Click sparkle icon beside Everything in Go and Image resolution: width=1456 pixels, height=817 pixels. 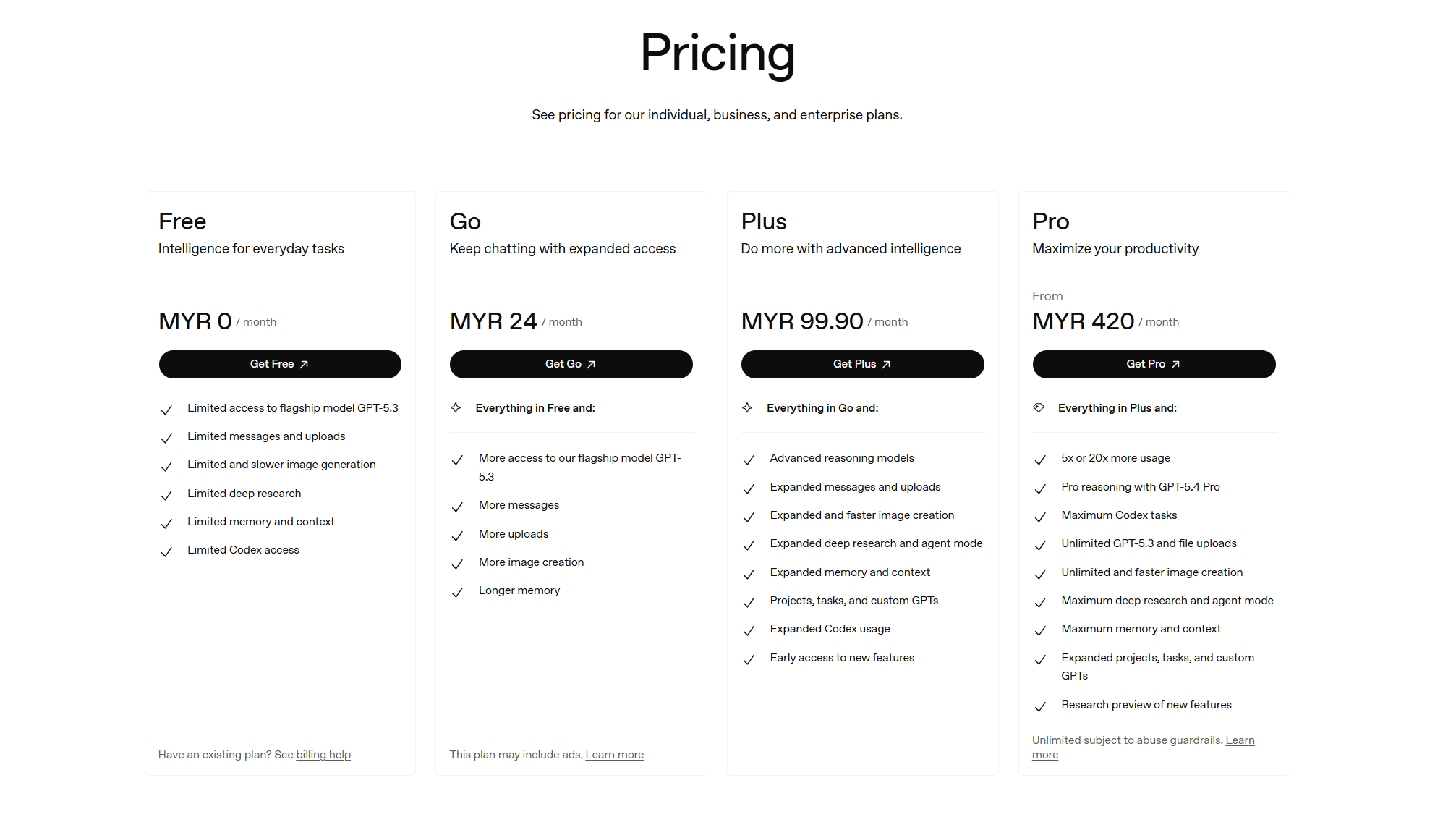point(747,408)
